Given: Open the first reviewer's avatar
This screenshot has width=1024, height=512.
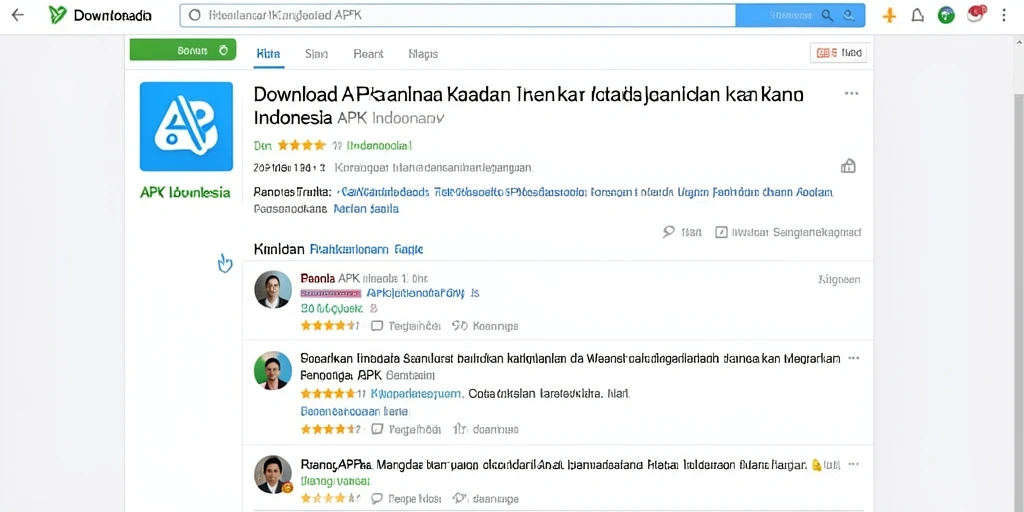Looking at the screenshot, I should 273,289.
